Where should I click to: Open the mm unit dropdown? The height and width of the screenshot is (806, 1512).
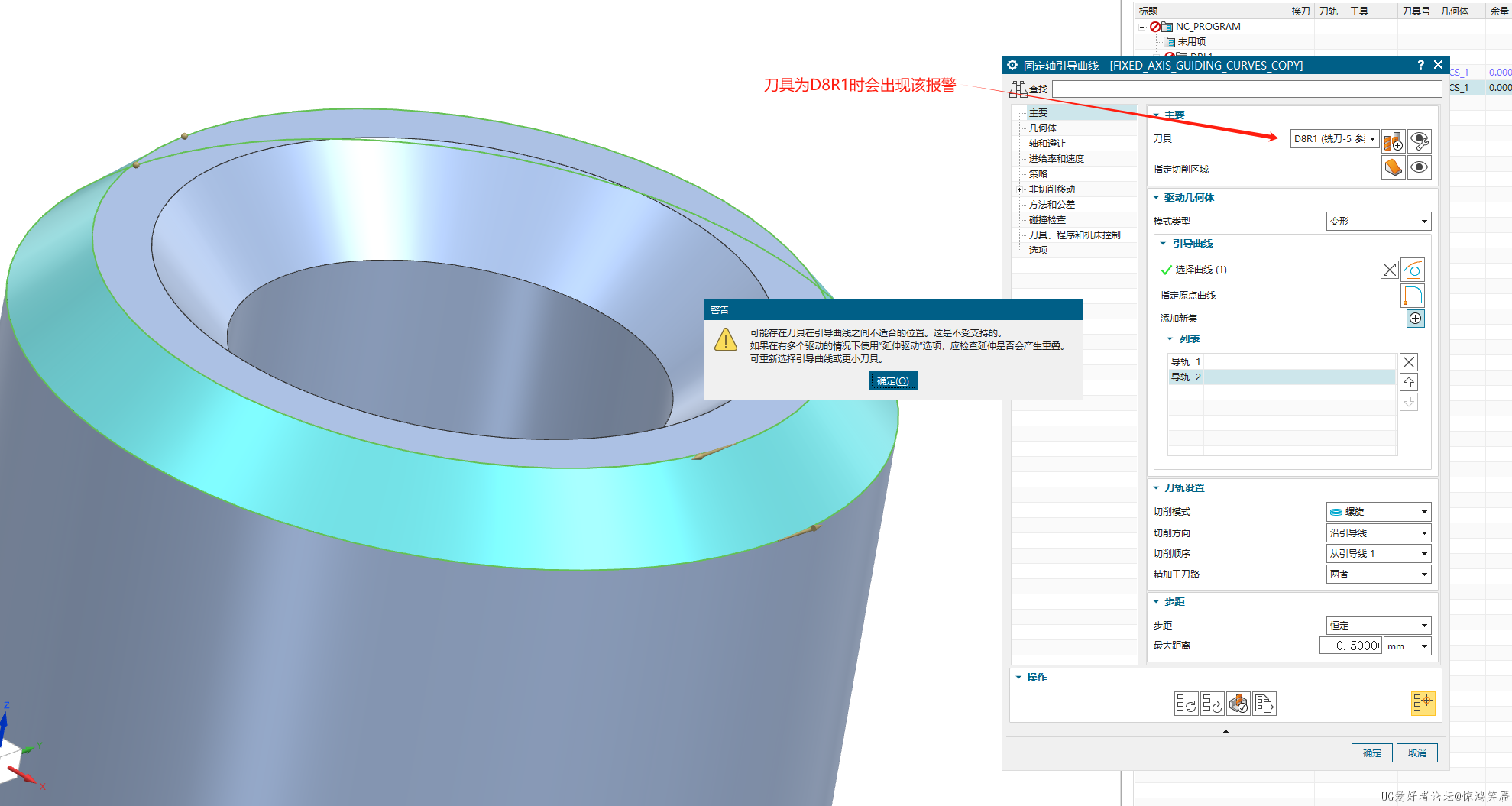point(1407,646)
